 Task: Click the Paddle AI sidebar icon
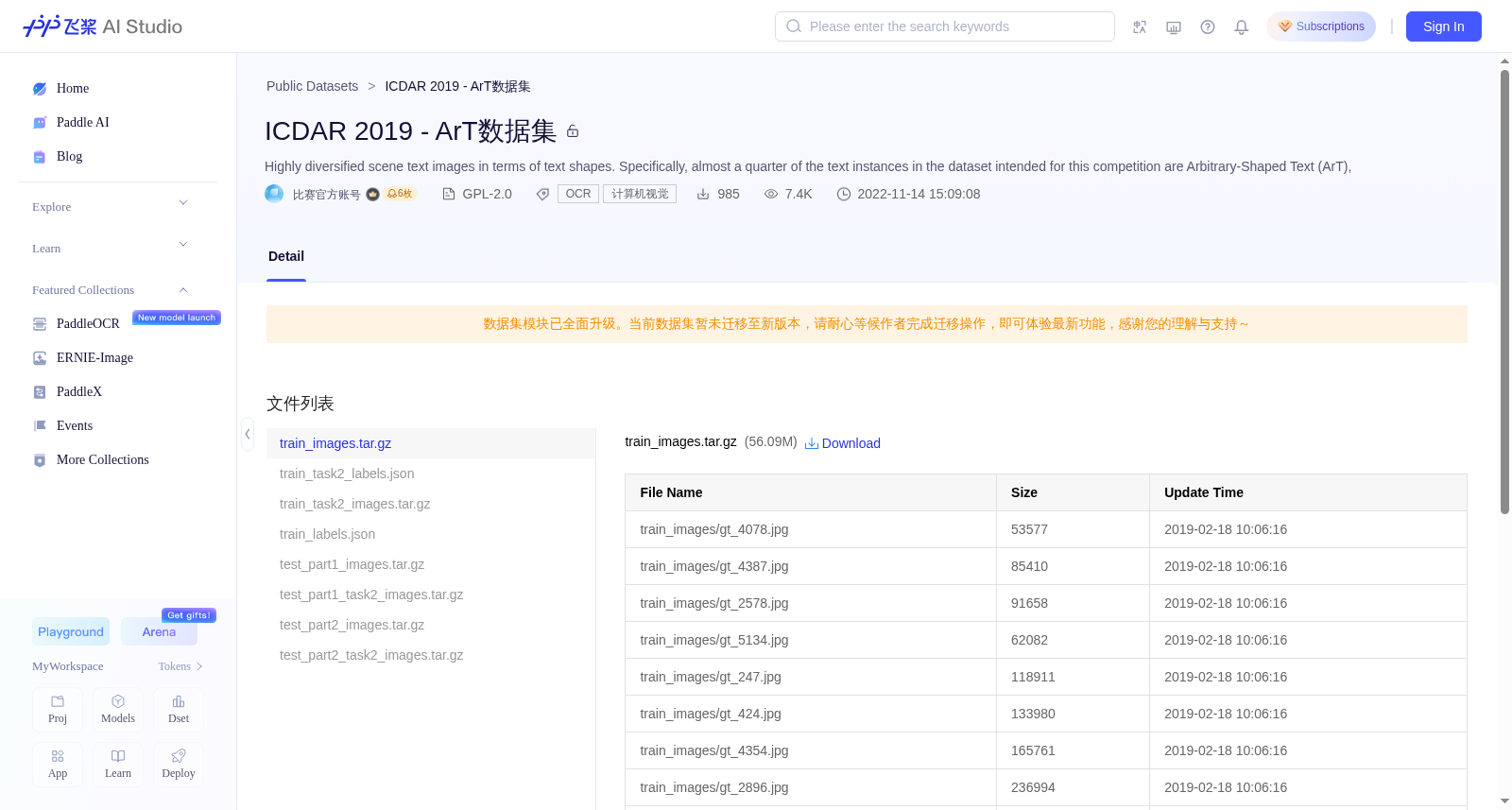point(40,123)
